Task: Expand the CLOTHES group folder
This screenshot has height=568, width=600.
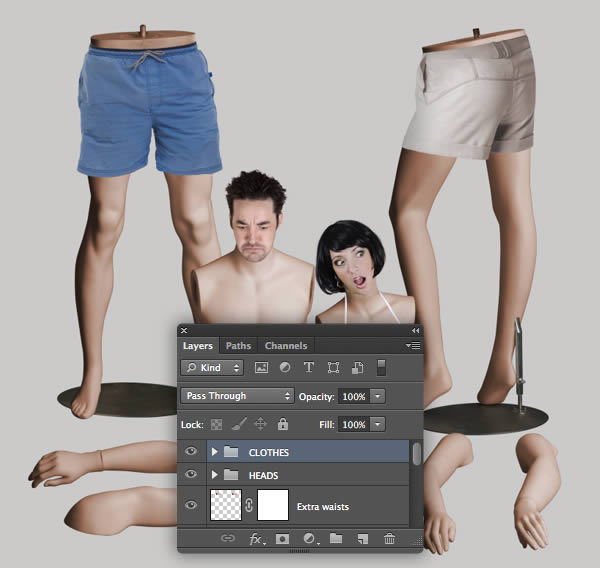Action: [x=214, y=452]
